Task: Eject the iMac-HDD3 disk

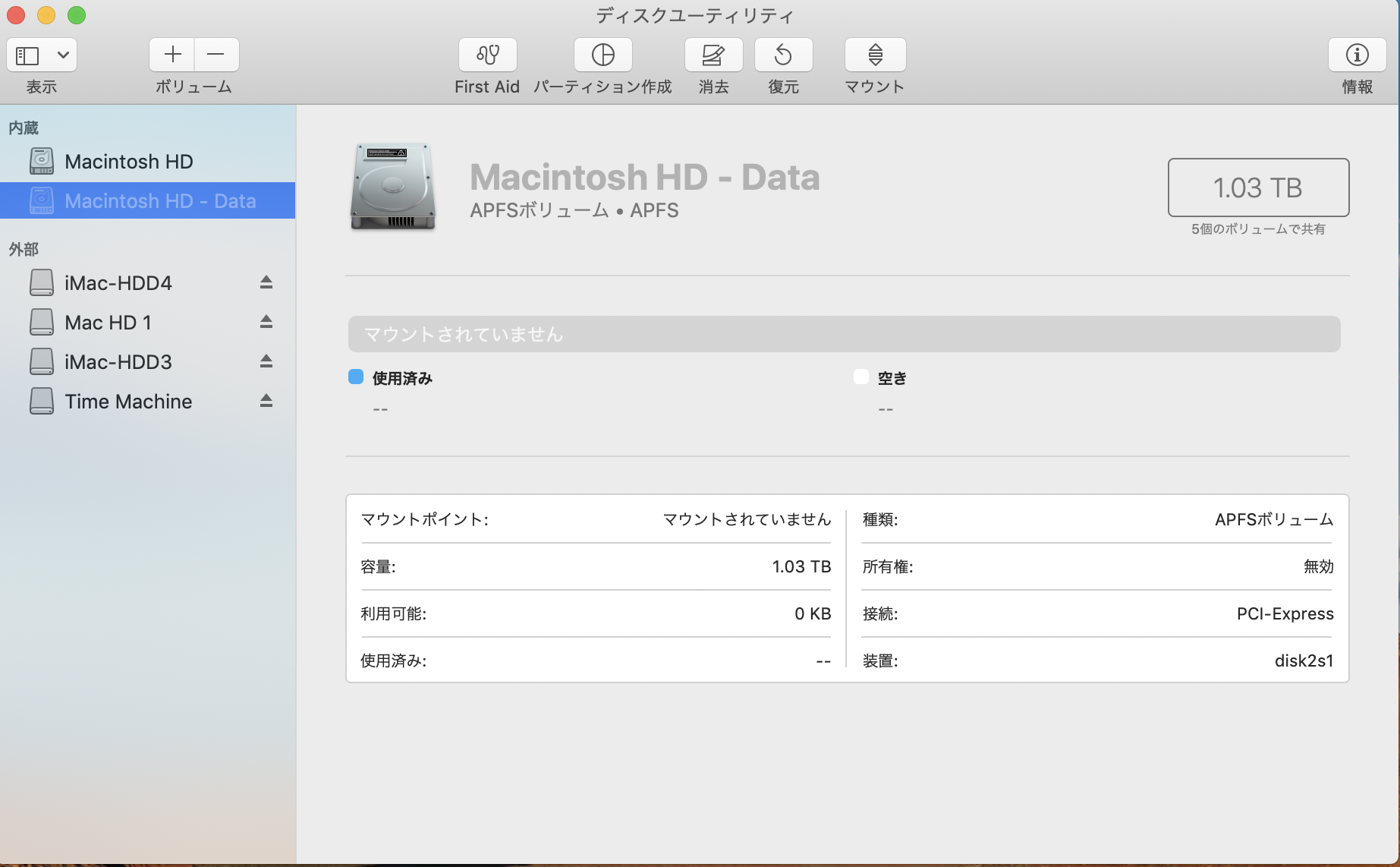Action: click(x=266, y=361)
